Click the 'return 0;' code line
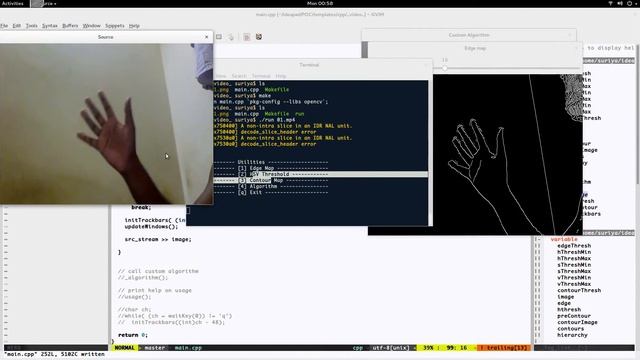Viewport: 640px width, 360px height. tap(133, 335)
